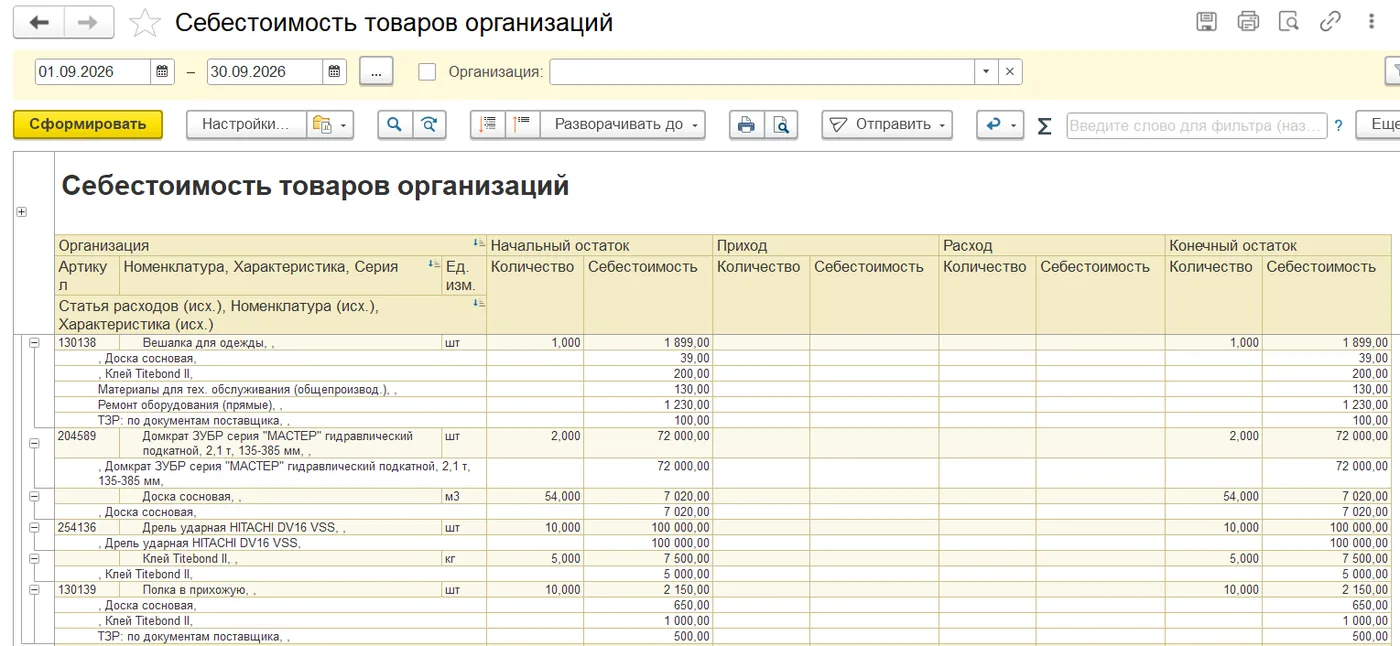Collapse the Дрель ударная HITACHI group

pos(34,527)
